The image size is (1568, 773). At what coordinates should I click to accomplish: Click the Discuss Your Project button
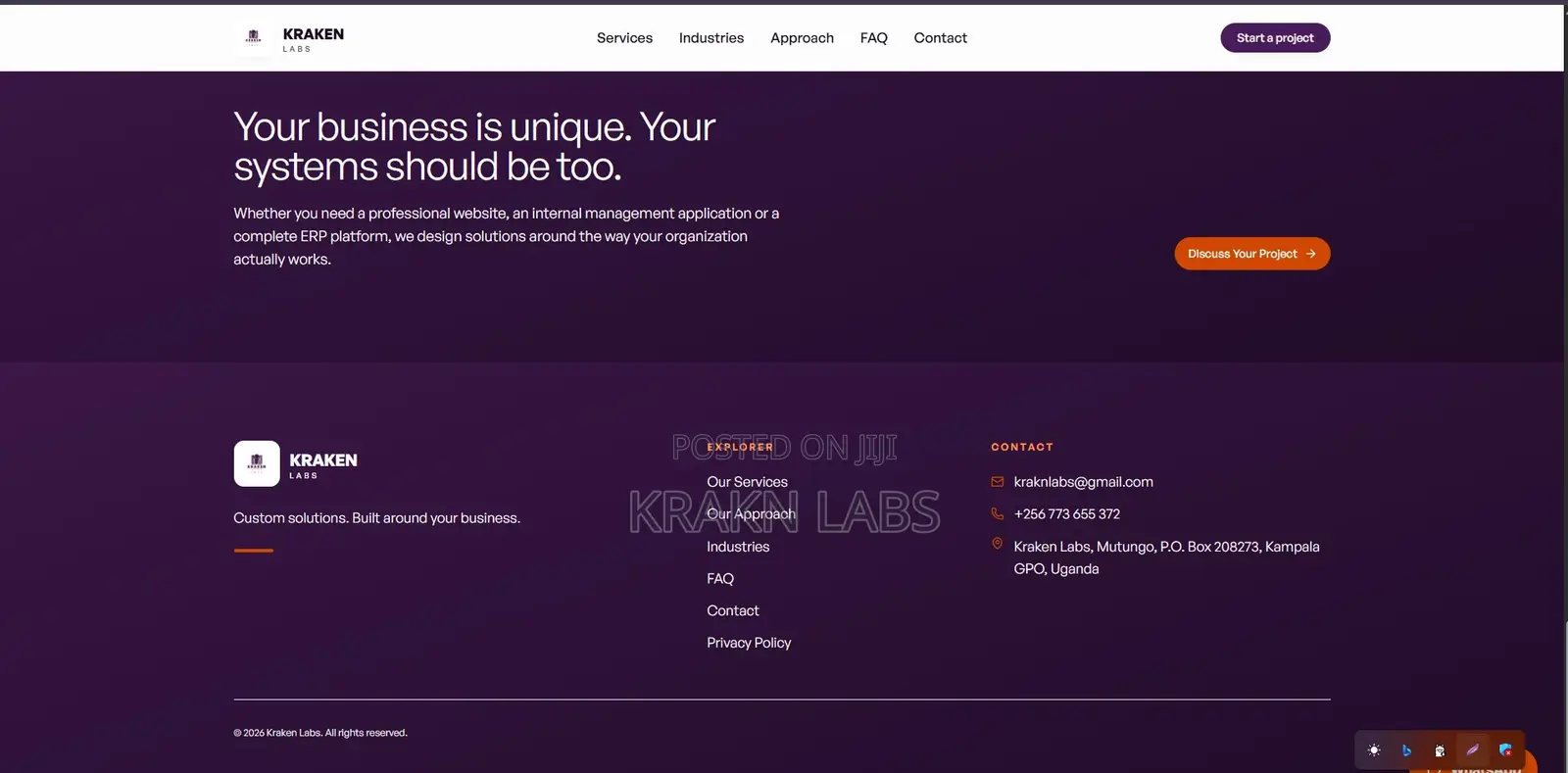(x=1252, y=254)
